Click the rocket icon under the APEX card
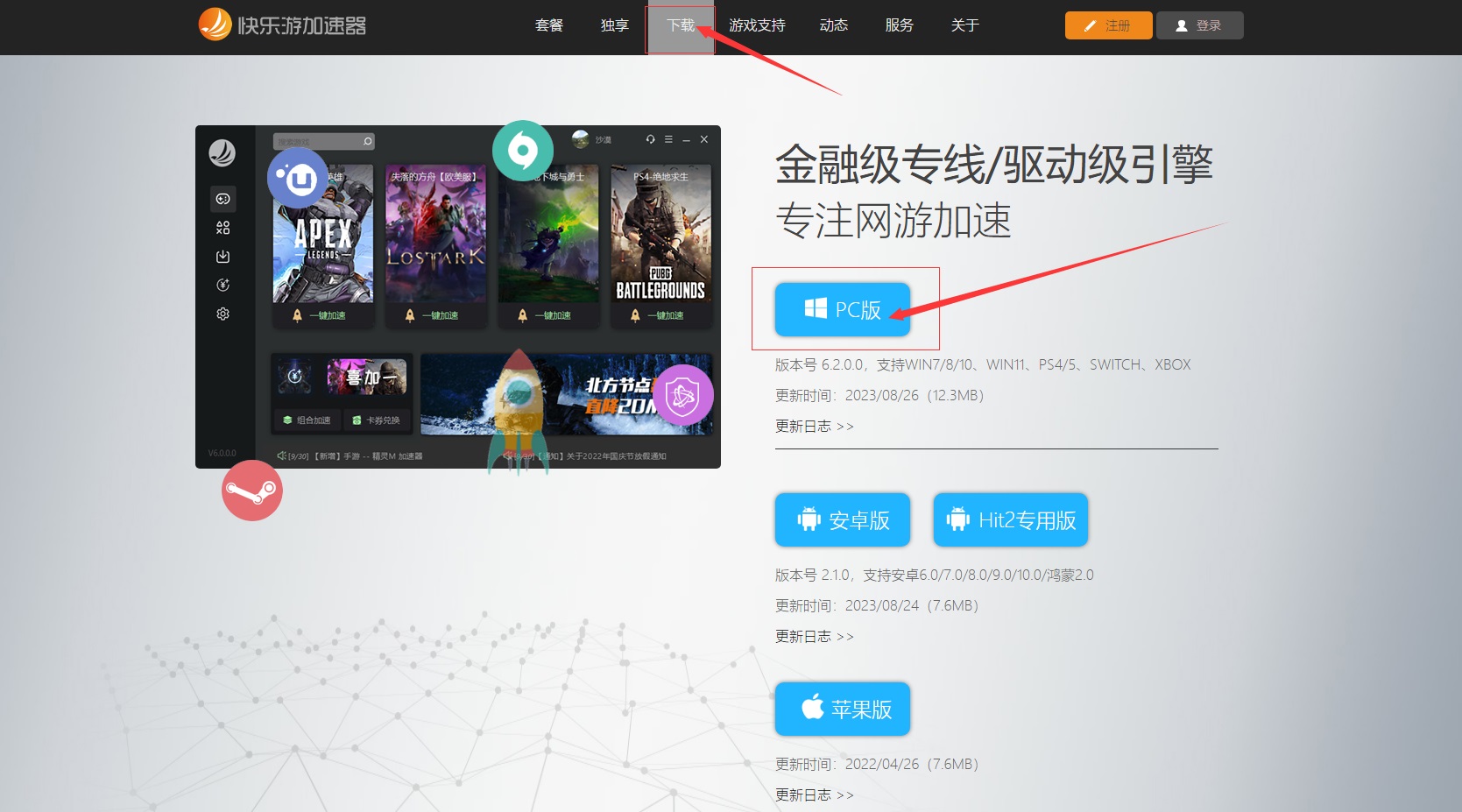This screenshot has height=812, width=1462. point(297,315)
